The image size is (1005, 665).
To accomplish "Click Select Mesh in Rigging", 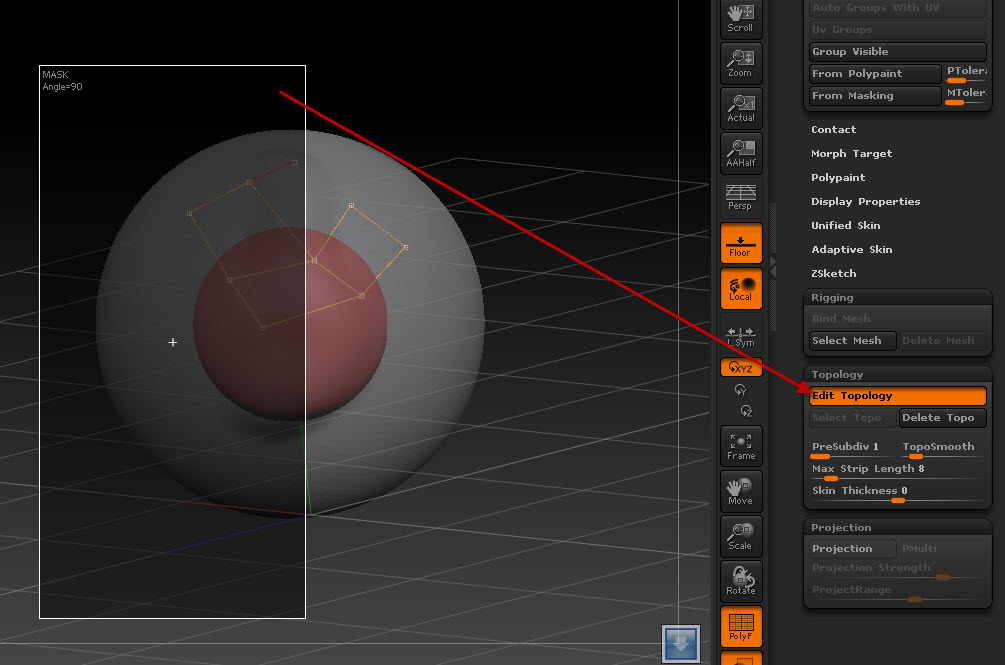I will [x=852, y=341].
